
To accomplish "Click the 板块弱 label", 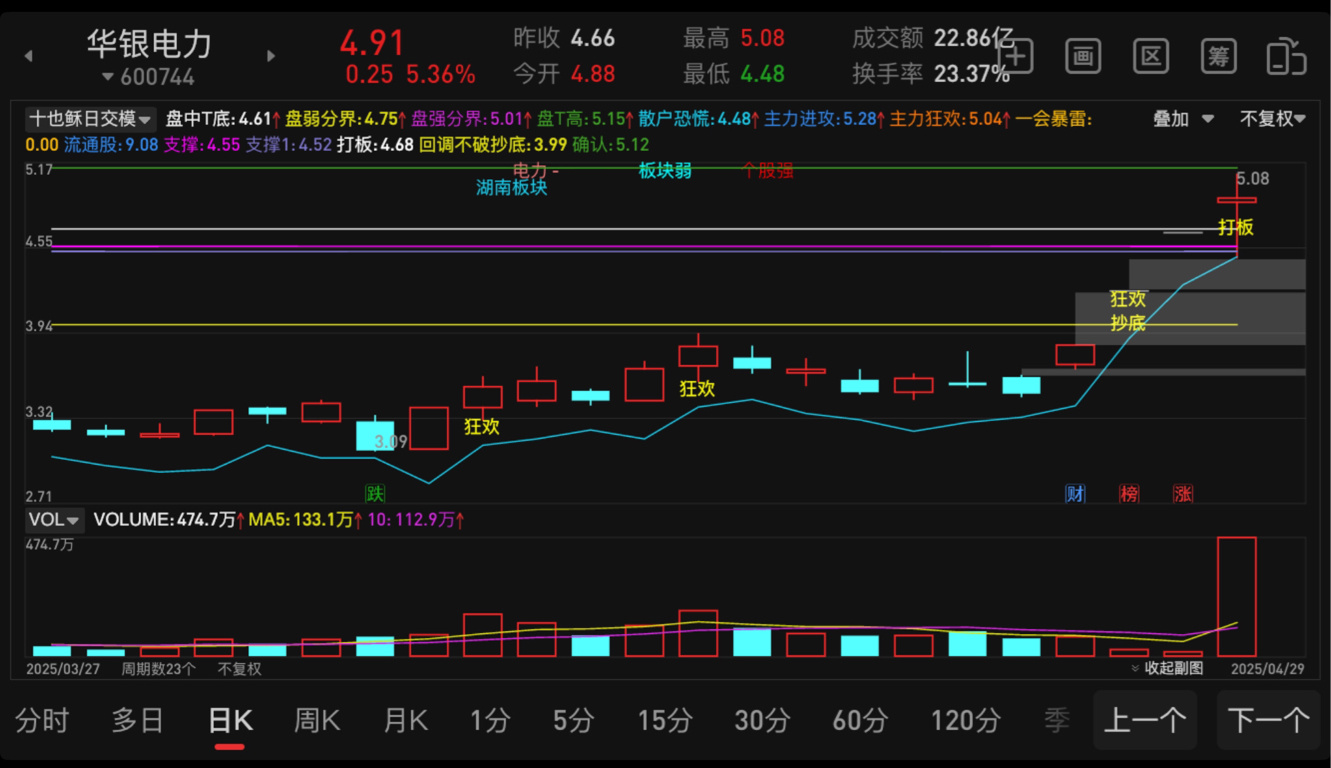I will (x=665, y=170).
